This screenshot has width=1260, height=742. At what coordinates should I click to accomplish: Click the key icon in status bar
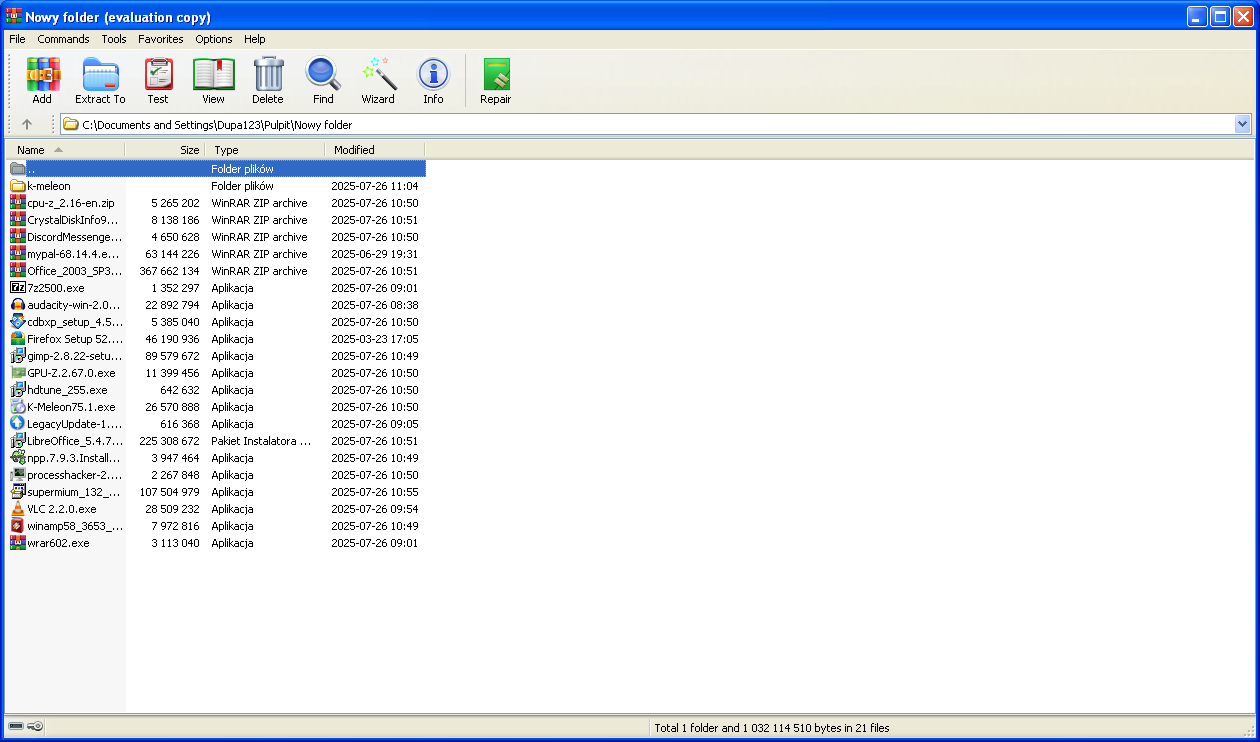[x=36, y=727]
